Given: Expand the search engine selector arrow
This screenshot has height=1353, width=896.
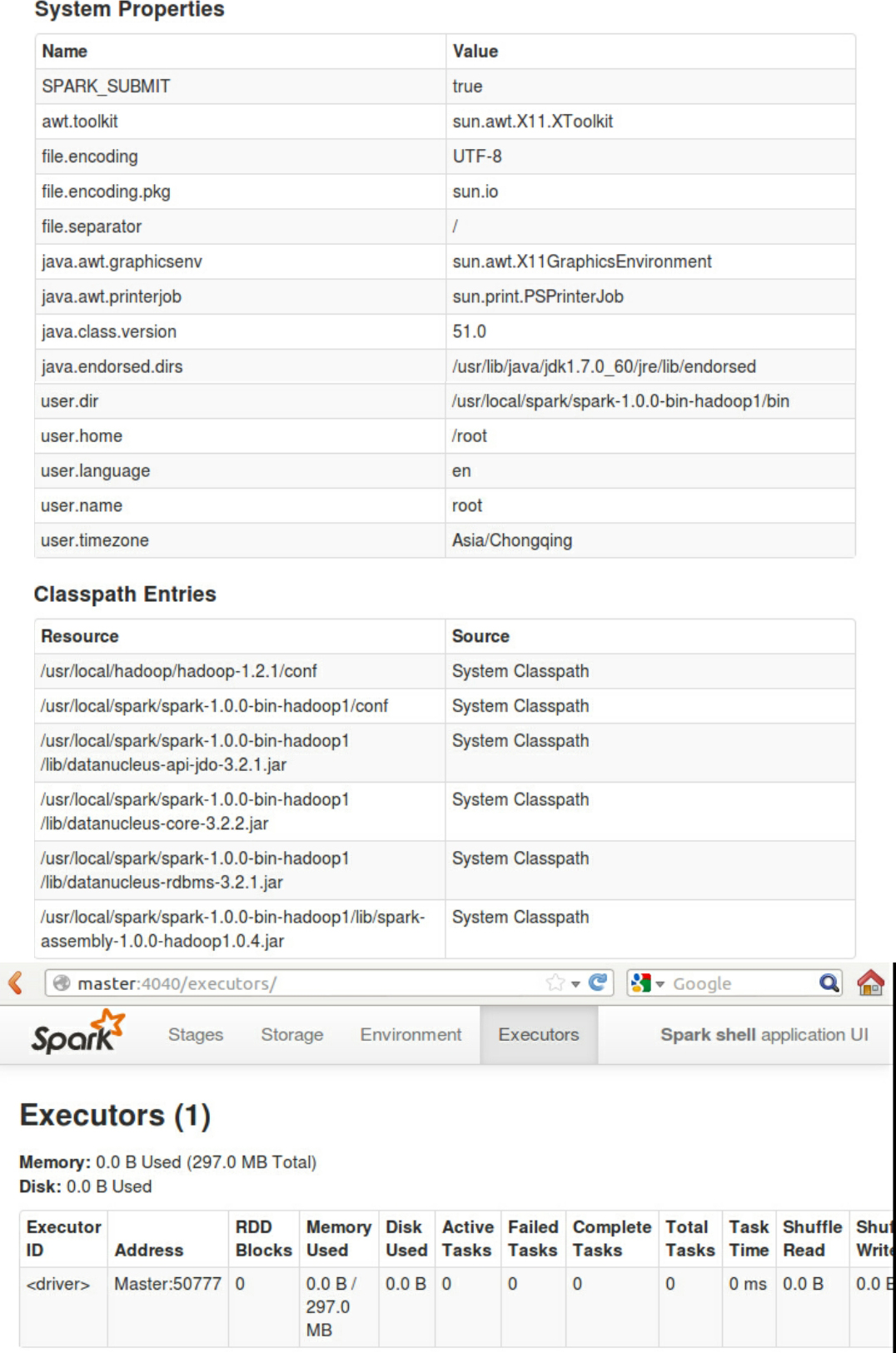Looking at the screenshot, I should [x=660, y=984].
